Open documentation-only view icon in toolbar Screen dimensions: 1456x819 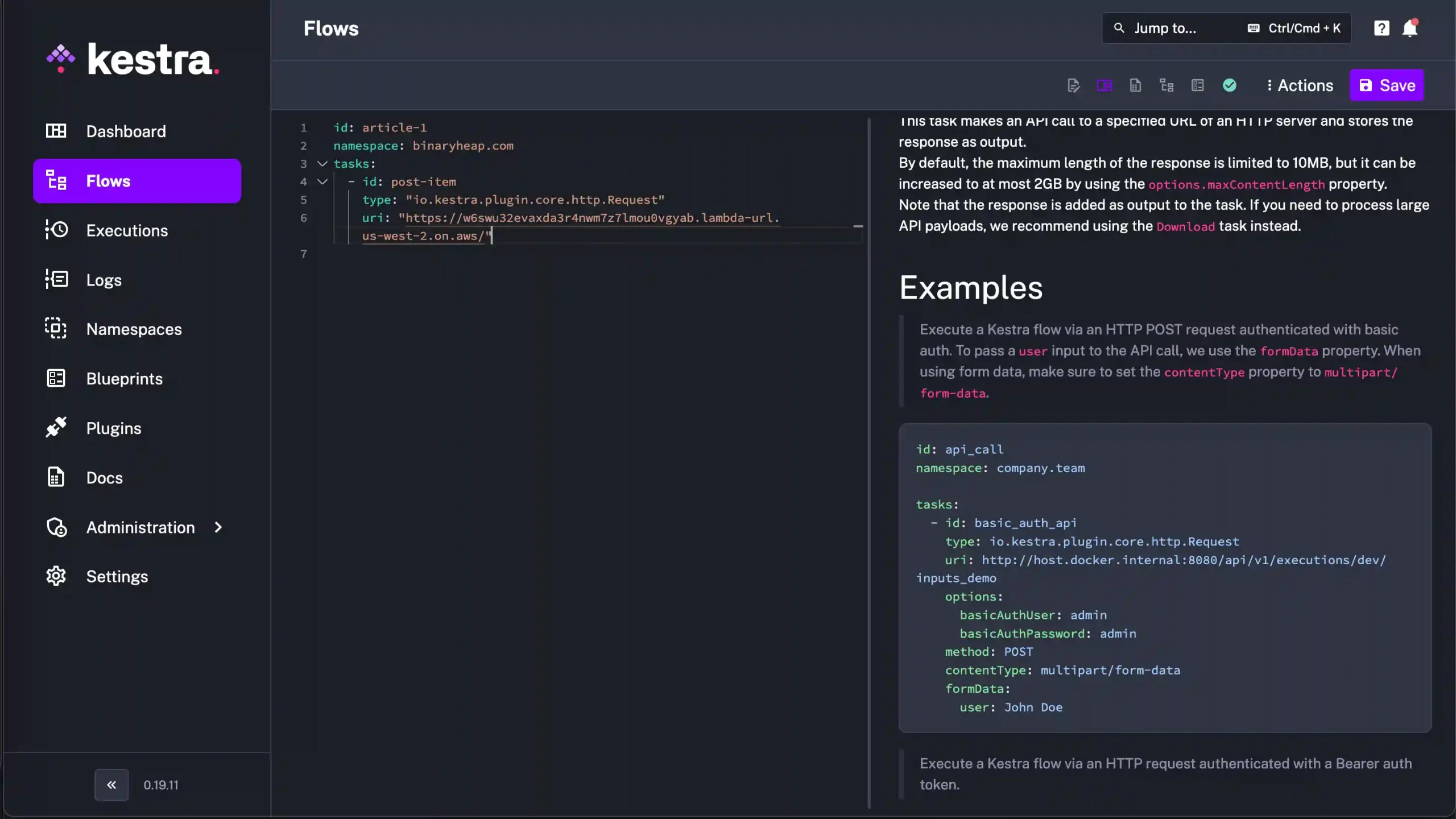point(1135,85)
